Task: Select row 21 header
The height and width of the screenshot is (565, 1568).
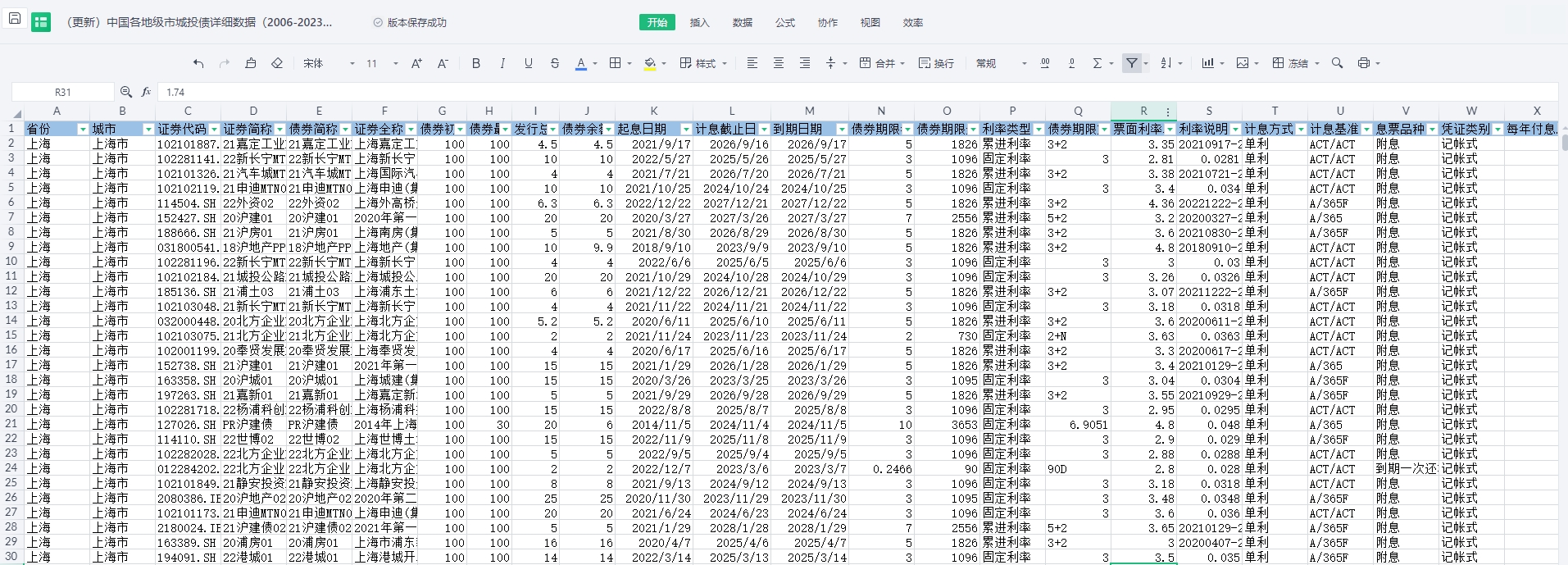Action: coord(11,424)
